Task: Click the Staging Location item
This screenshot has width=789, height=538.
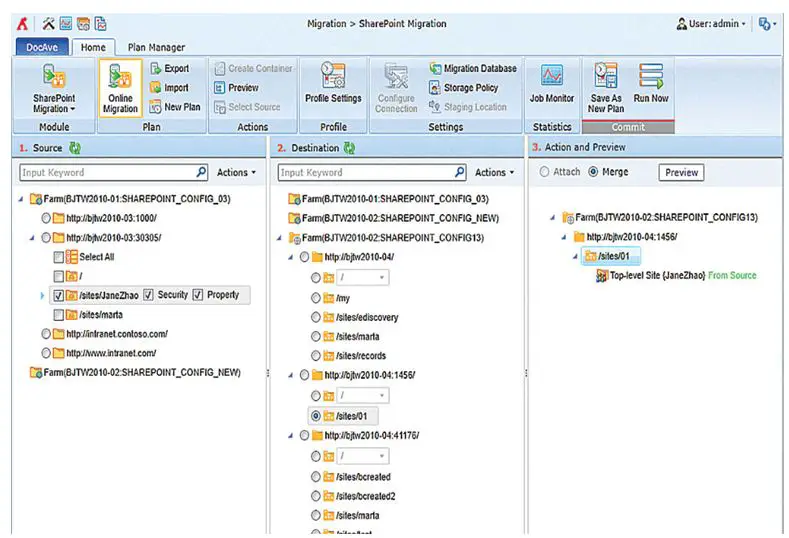Action: coord(467,107)
